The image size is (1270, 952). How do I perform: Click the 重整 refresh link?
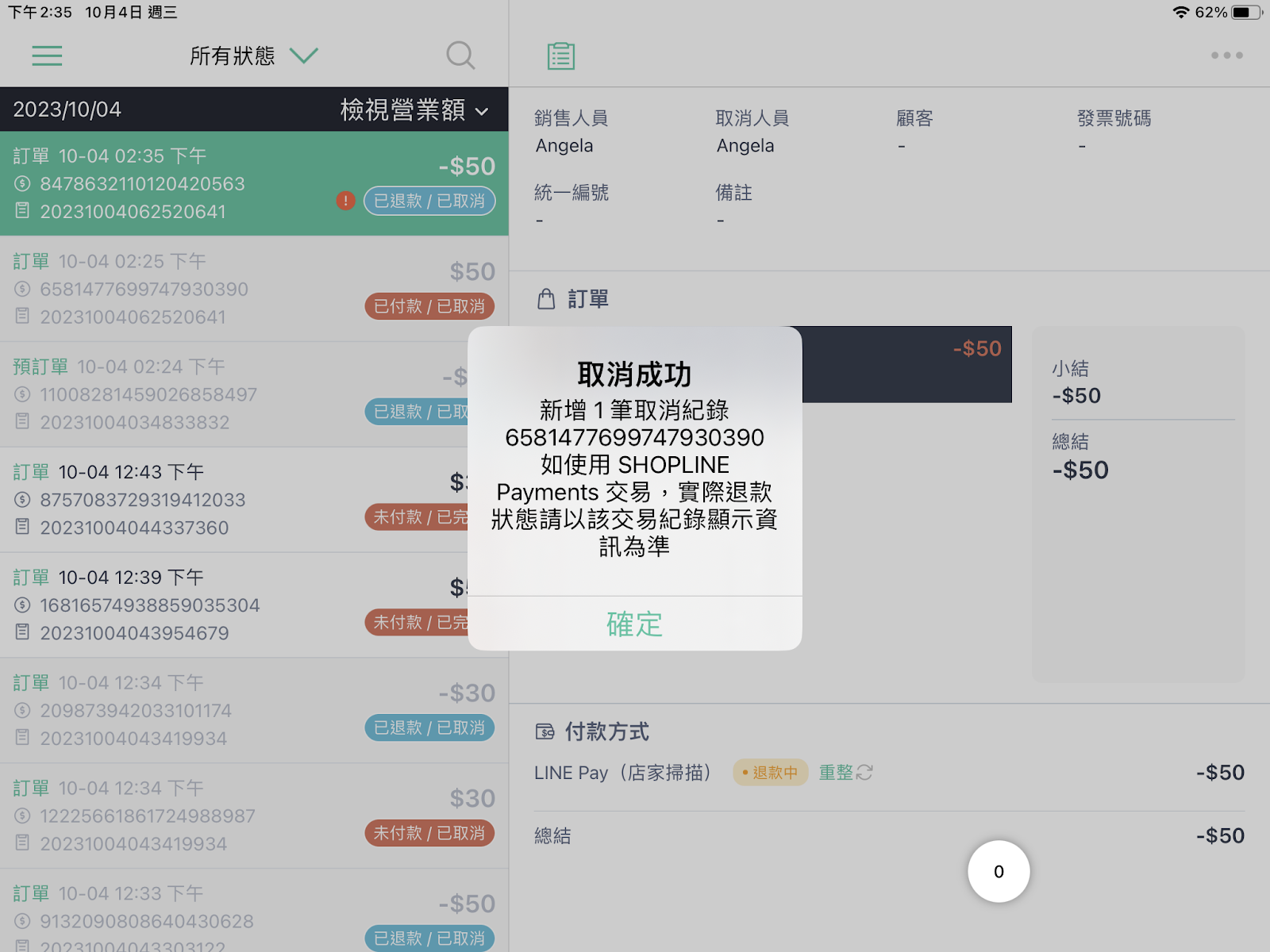tap(836, 772)
